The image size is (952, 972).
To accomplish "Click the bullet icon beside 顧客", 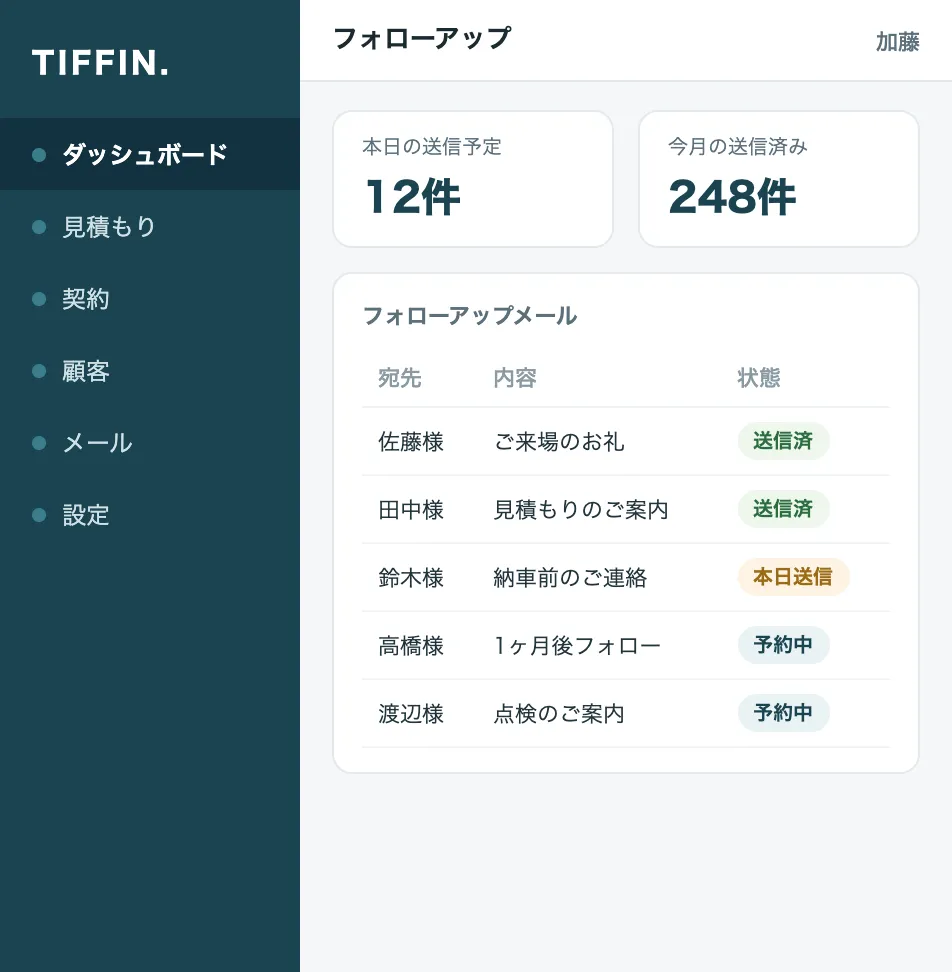I will 39,371.
